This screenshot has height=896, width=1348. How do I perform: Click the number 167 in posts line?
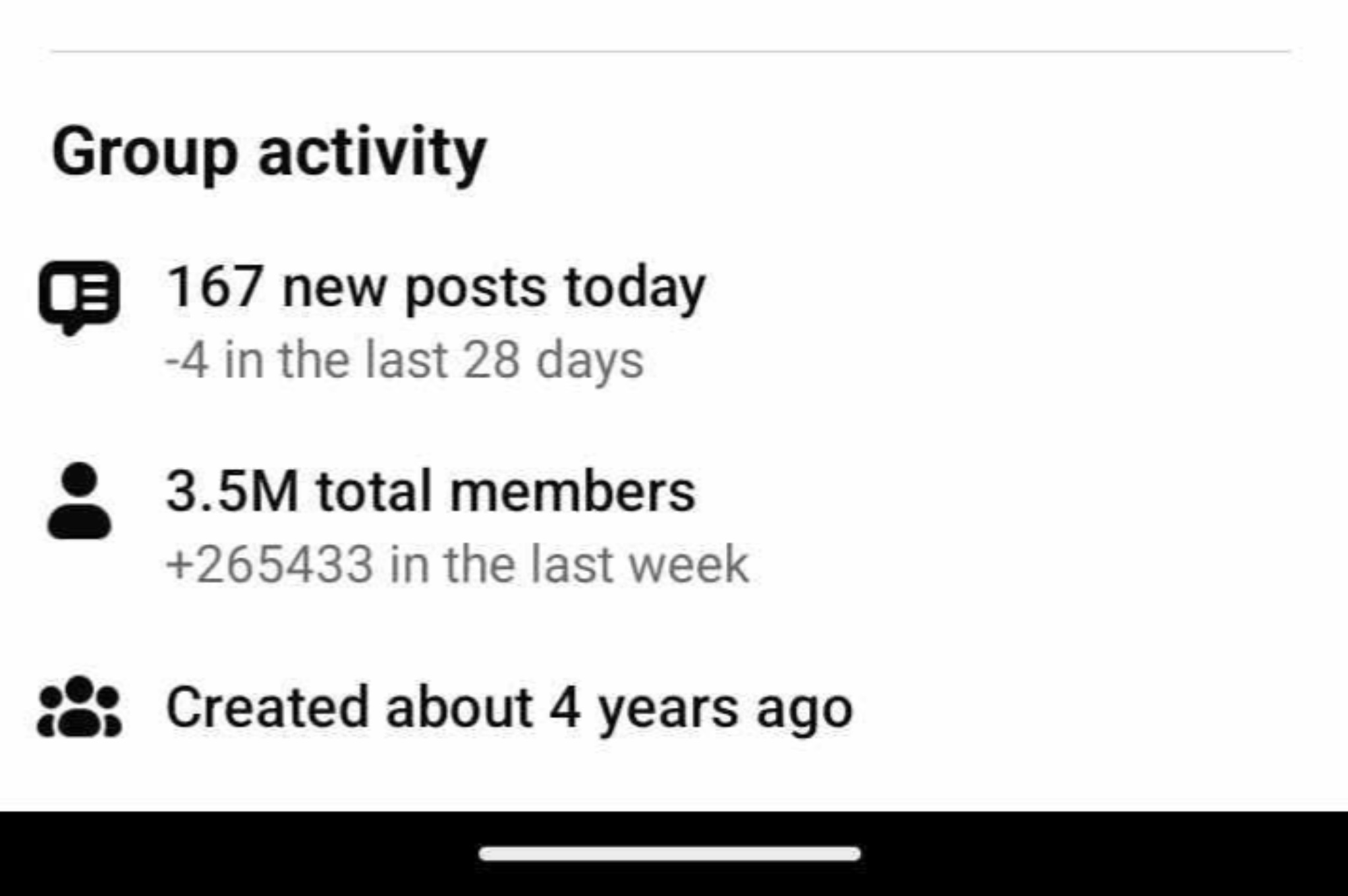215,287
